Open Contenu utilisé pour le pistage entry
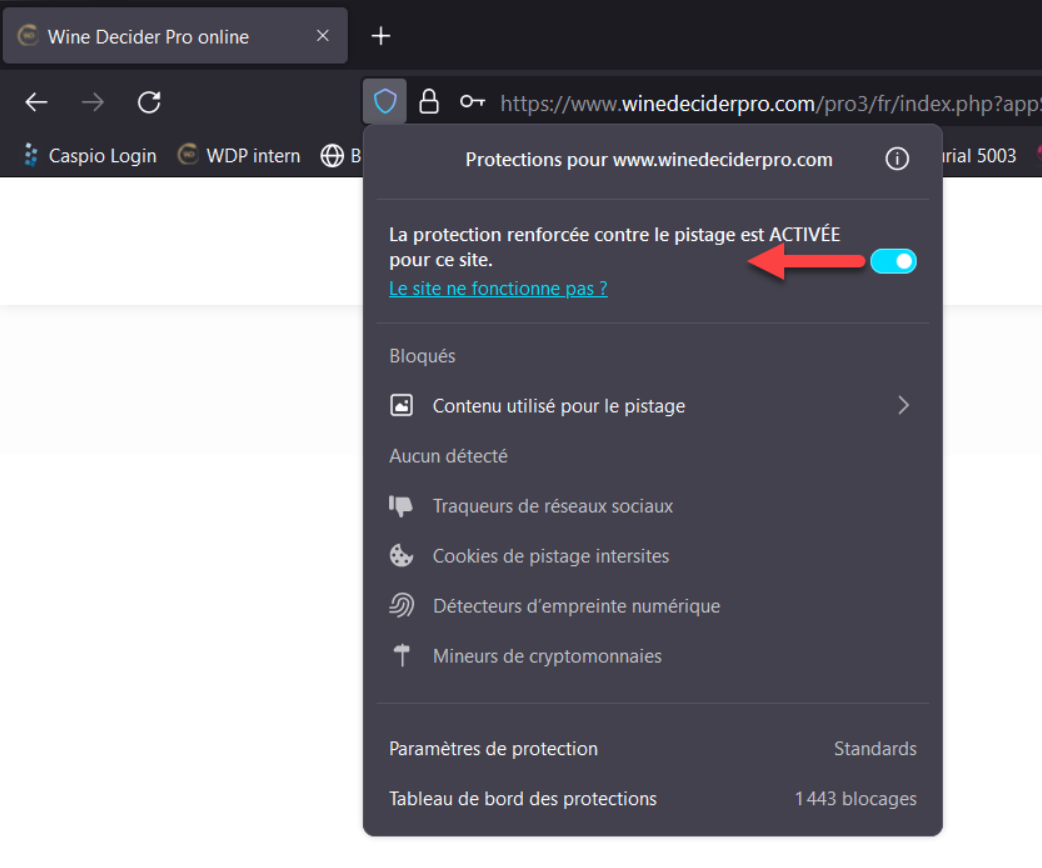 pos(653,405)
